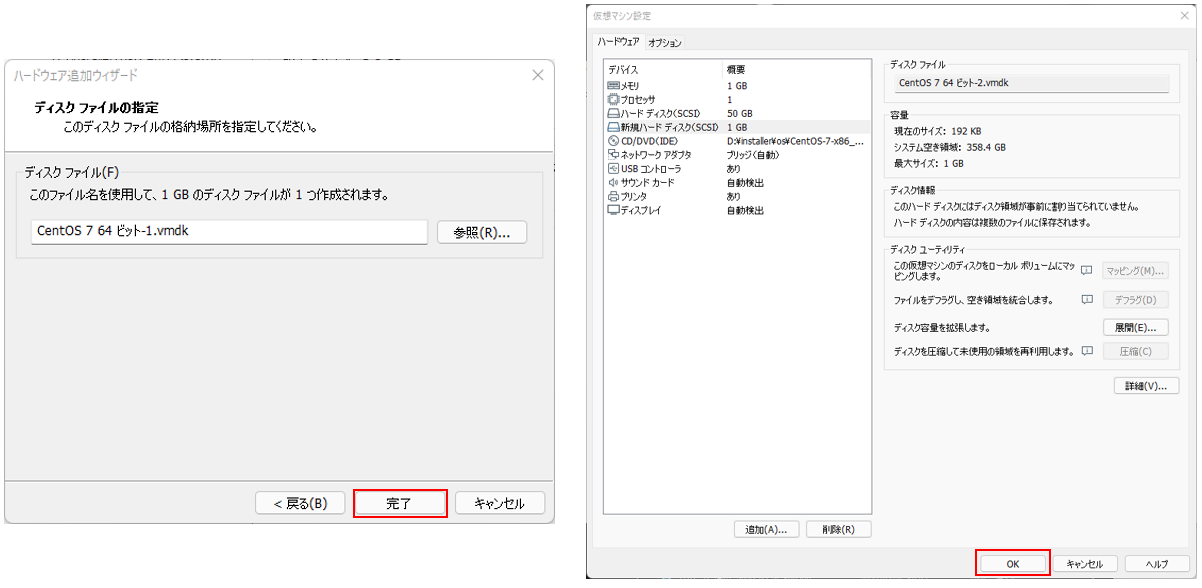Click 完了 in the hardware wizard
Viewport: 1202px width, 588px height.
[400, 503]
